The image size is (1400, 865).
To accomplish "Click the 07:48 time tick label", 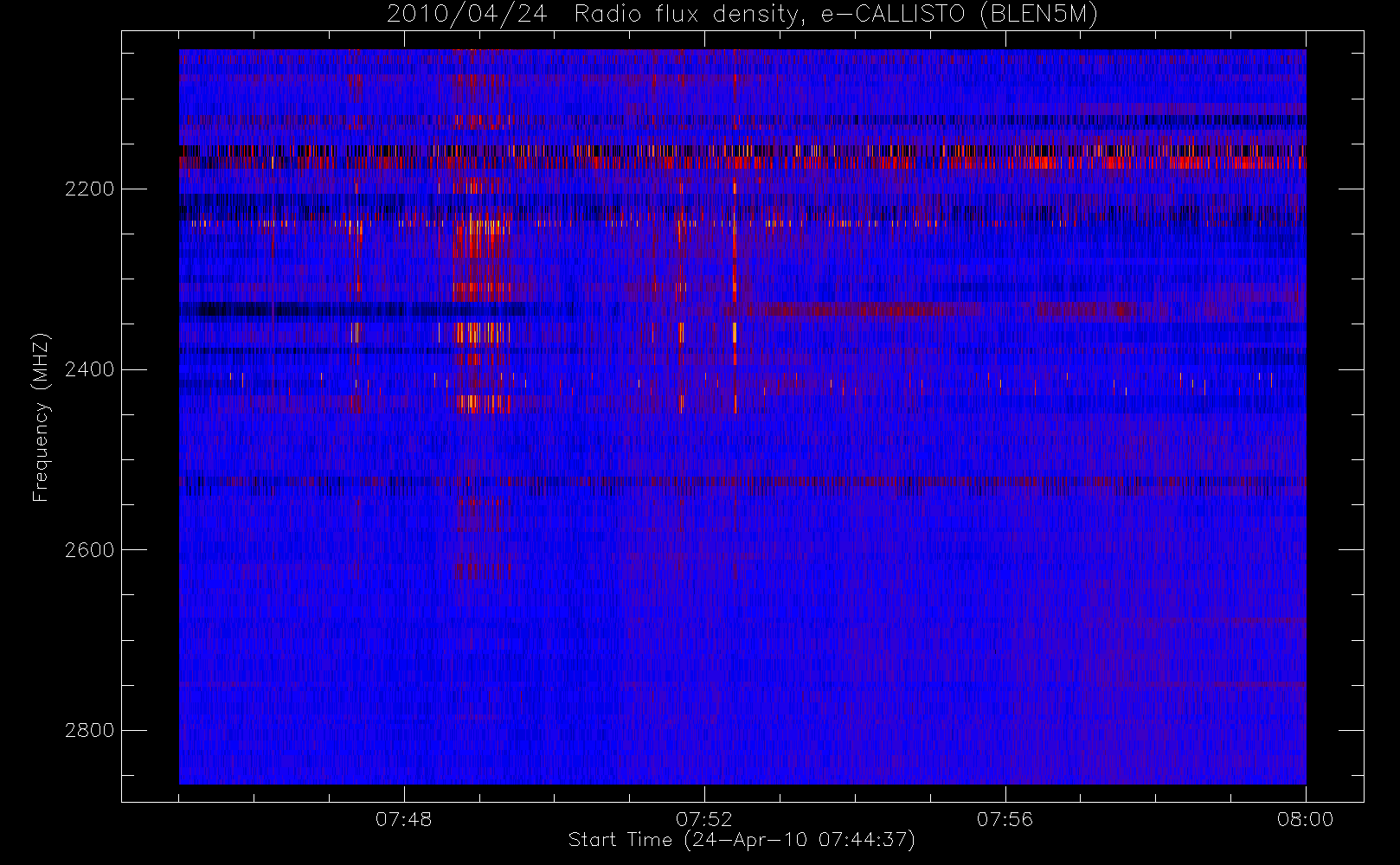I will point(404,819).
